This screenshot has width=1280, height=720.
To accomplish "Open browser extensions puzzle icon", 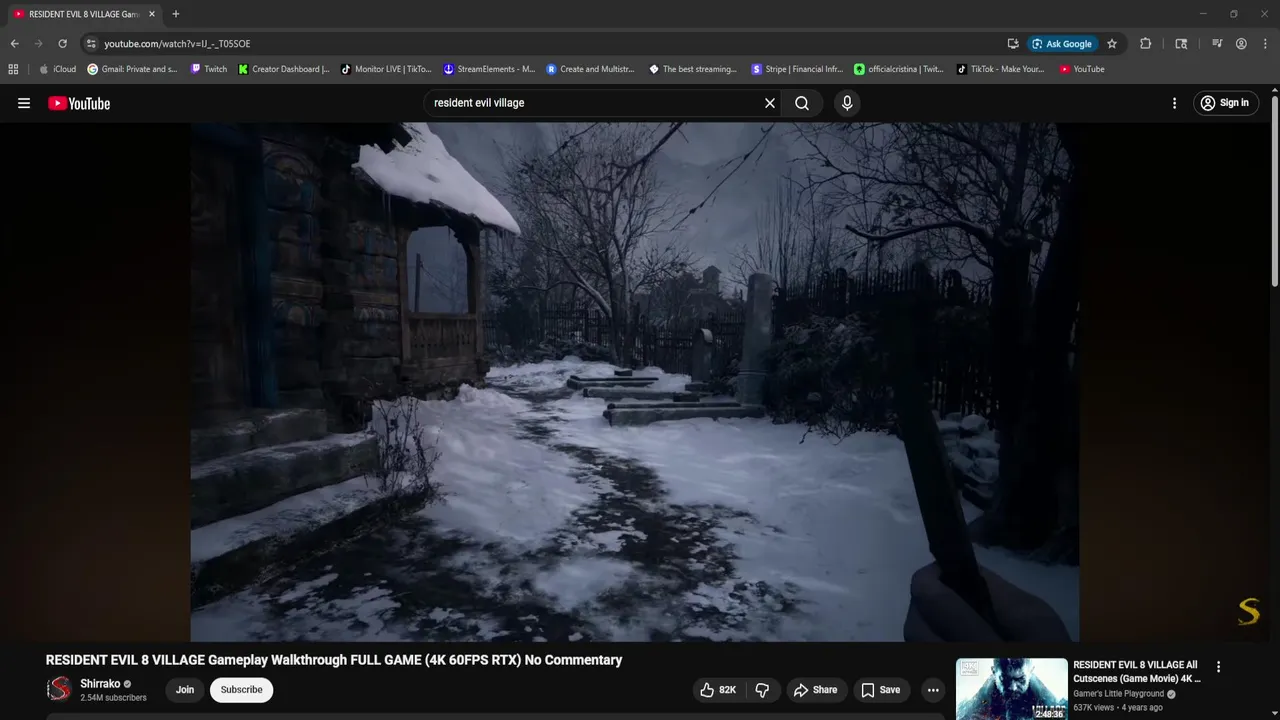I will click(1145, 44).
